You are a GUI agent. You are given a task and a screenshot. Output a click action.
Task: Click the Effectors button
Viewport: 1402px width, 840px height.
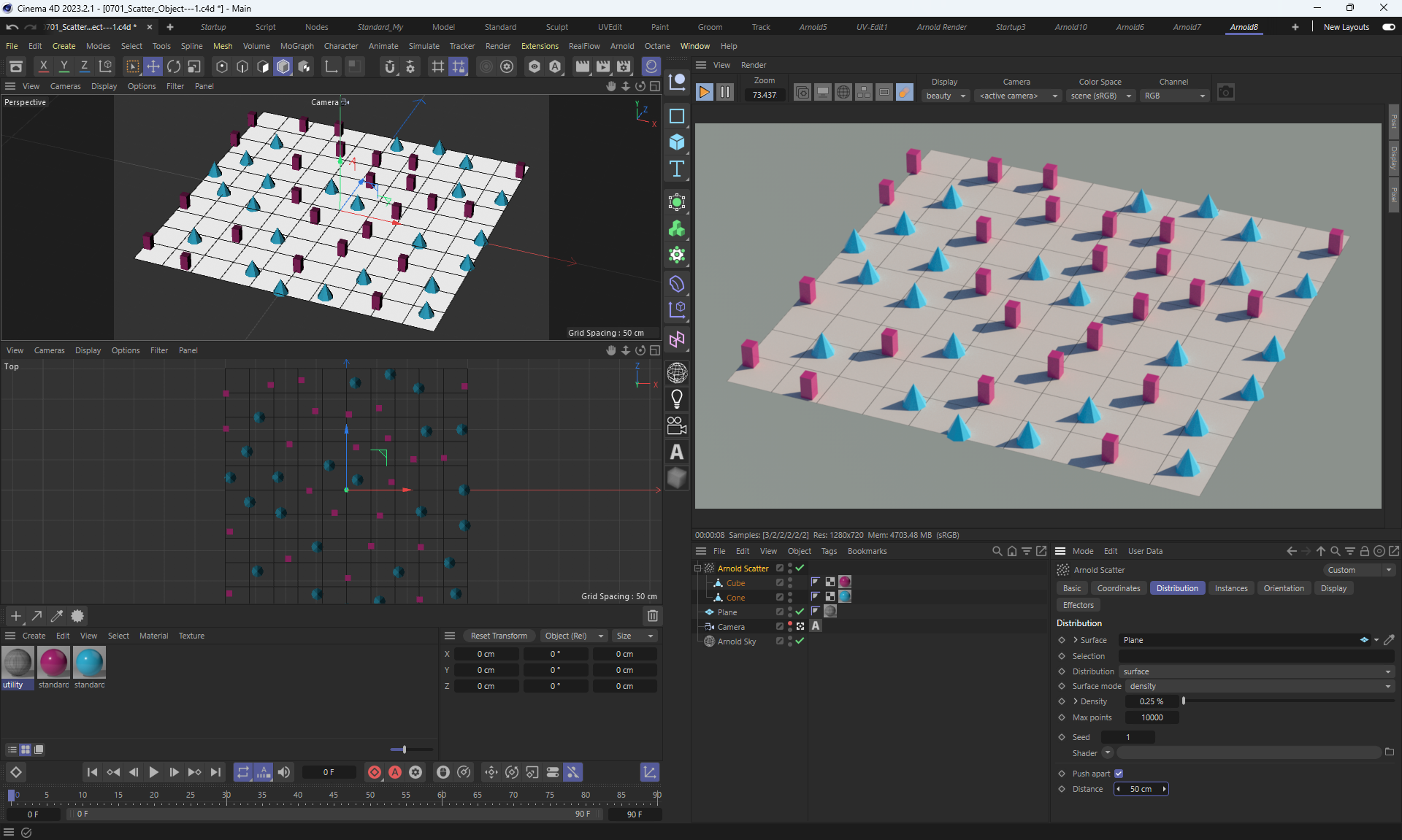tap(1078, 605)
